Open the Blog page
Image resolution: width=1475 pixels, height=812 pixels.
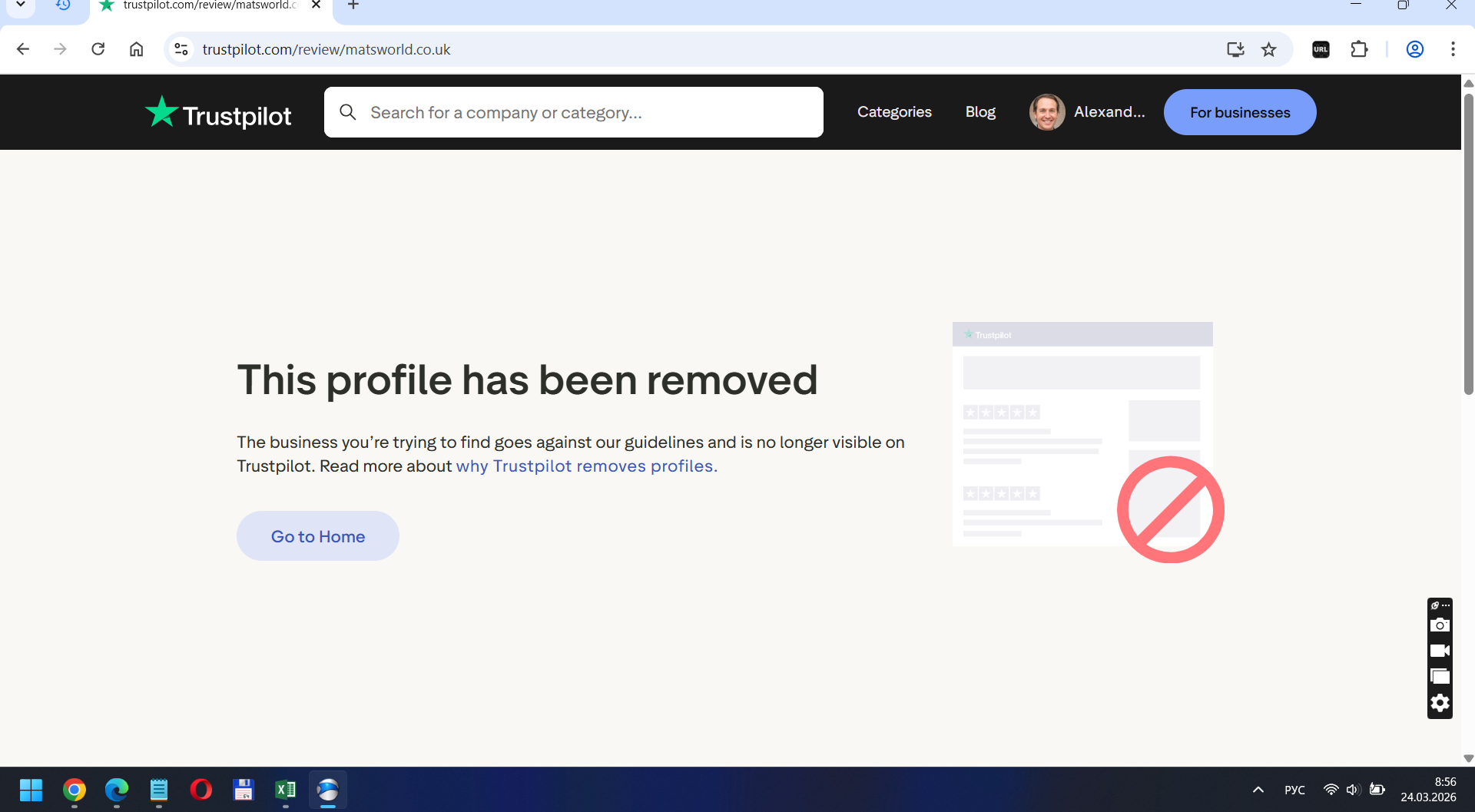pyautogui.click(x=980, y=112)
